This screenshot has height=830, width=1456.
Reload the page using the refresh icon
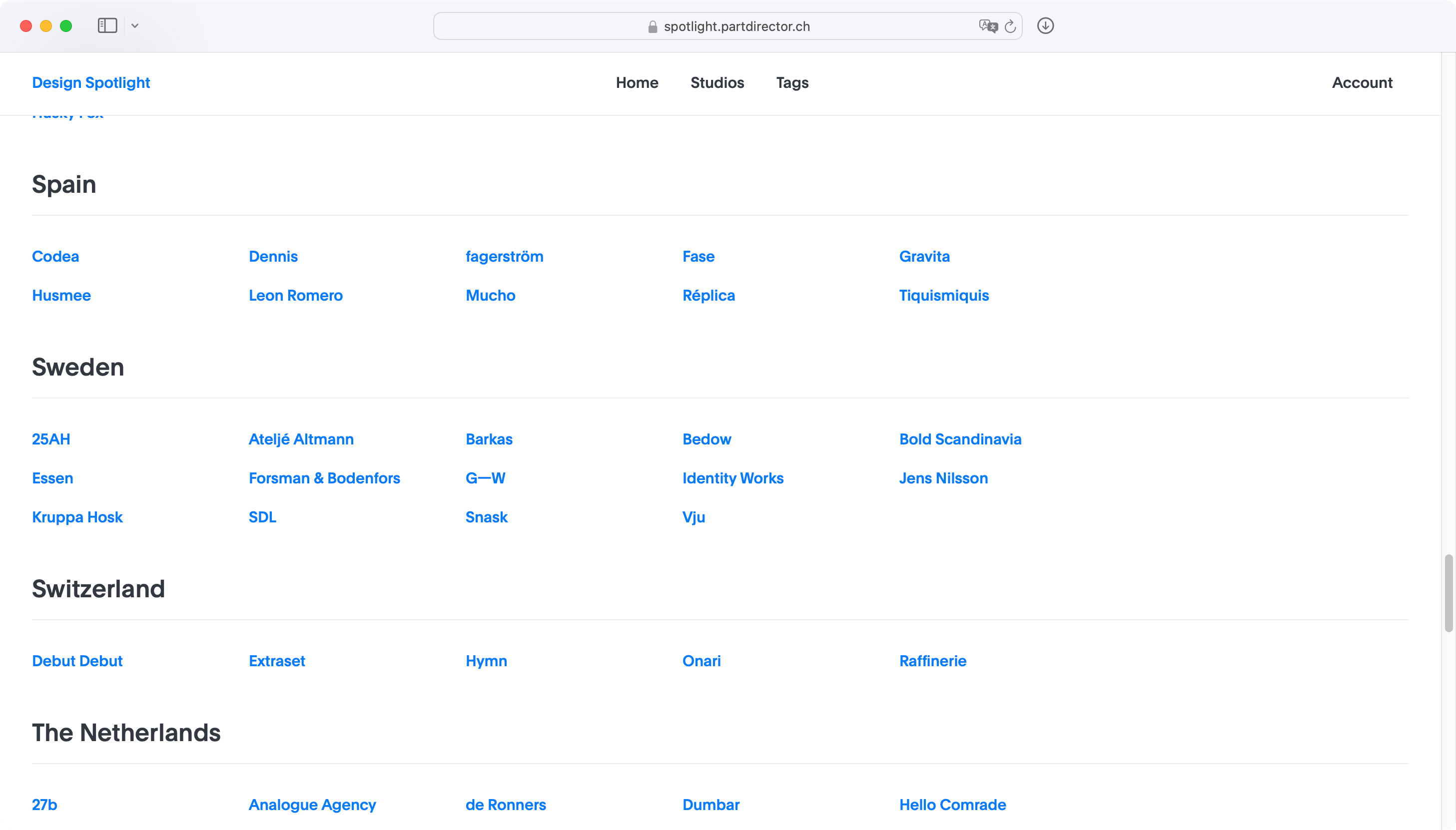click(1010, 26)
